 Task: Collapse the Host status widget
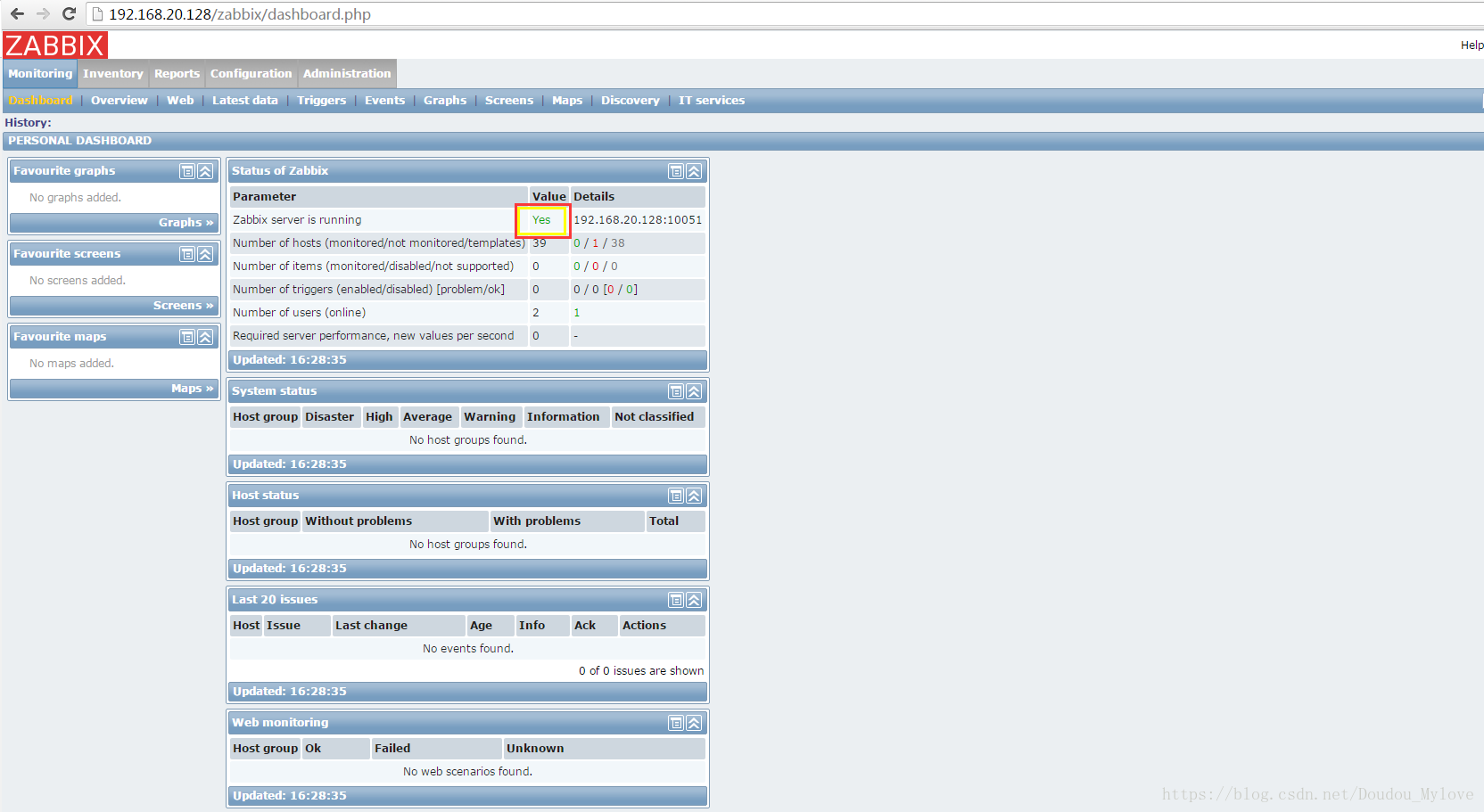(694, 496)
